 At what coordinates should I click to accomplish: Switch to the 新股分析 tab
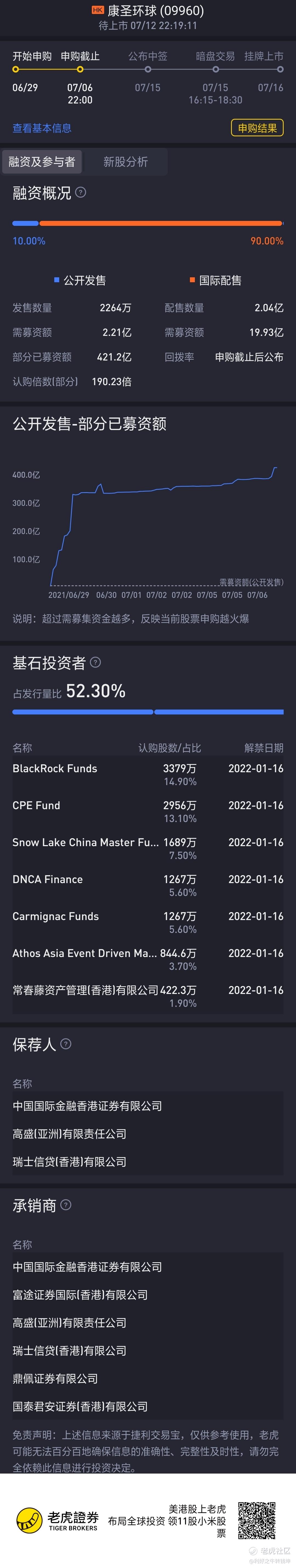[126, 161]
